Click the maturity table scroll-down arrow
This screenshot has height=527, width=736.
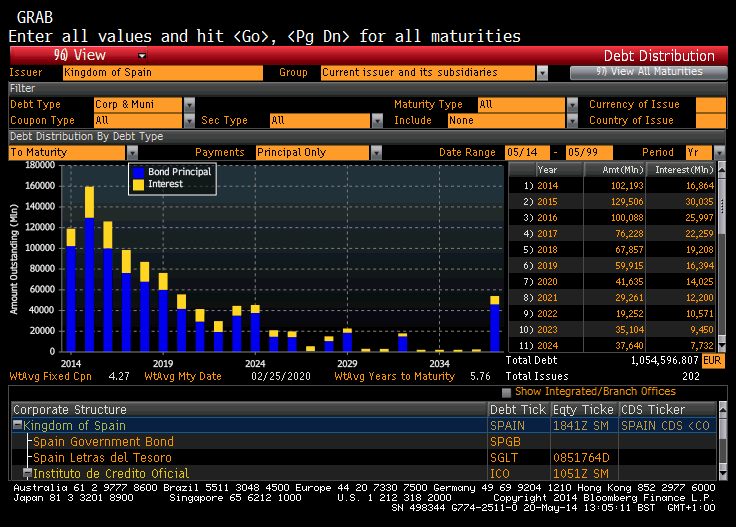pos(722,346)
